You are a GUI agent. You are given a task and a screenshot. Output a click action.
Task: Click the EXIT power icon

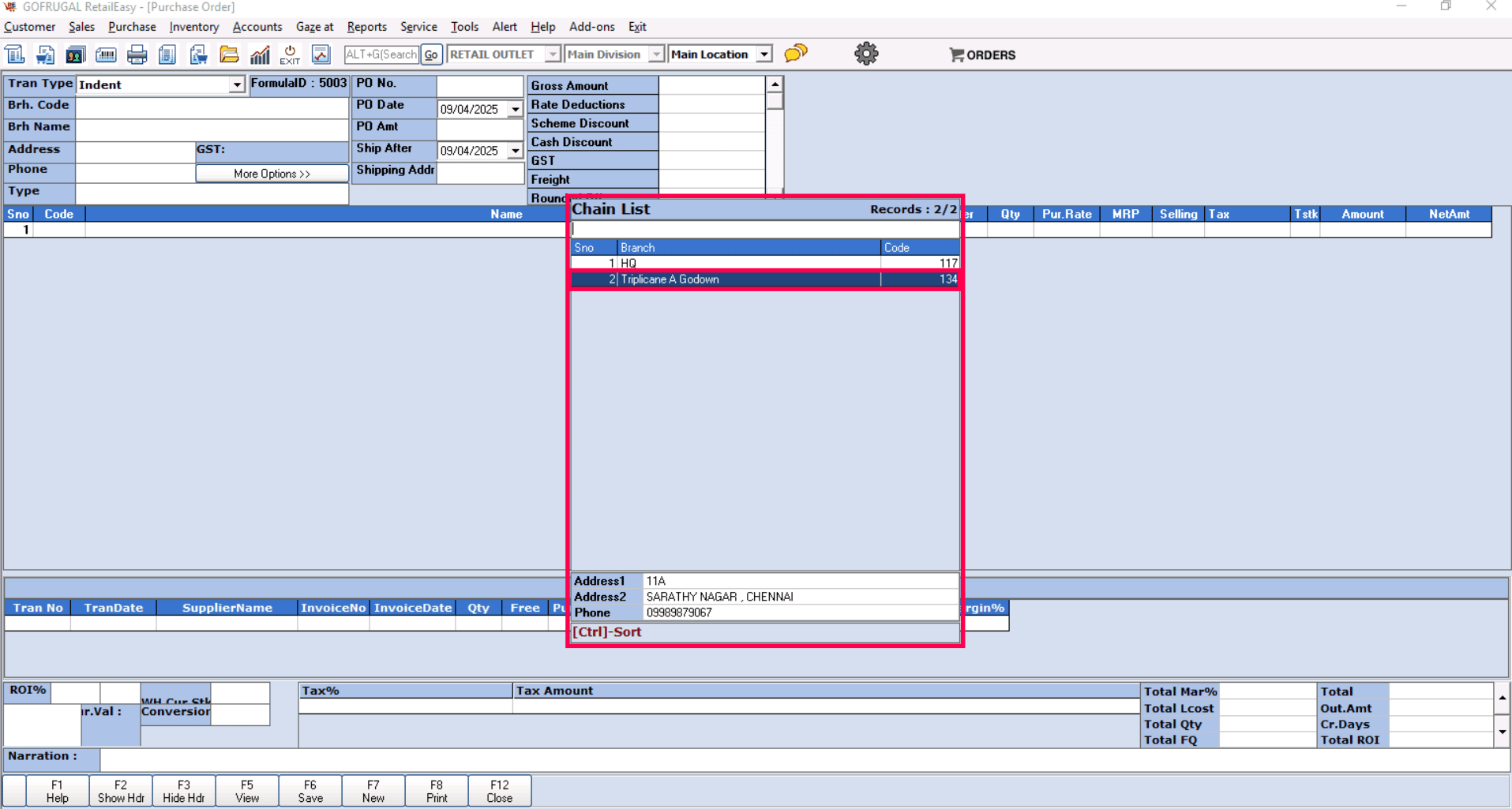(x=290, y=54)
